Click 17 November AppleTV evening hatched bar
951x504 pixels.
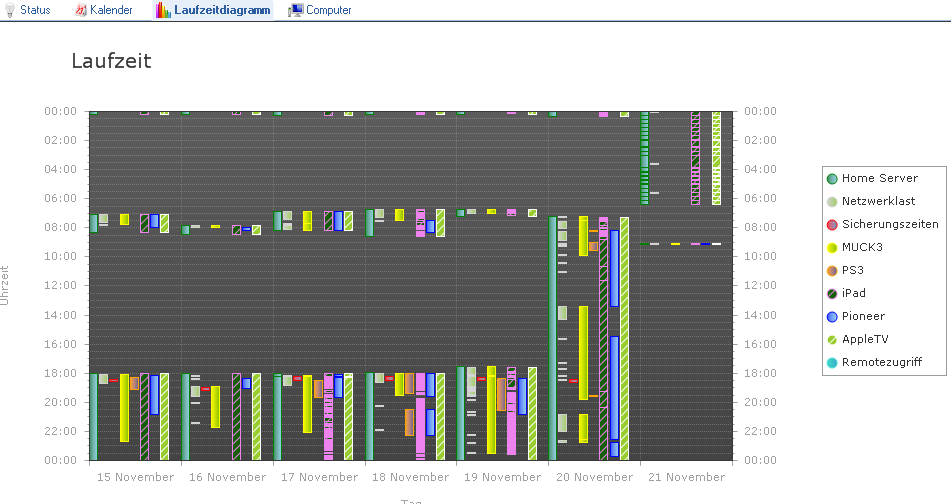(349, 417)
